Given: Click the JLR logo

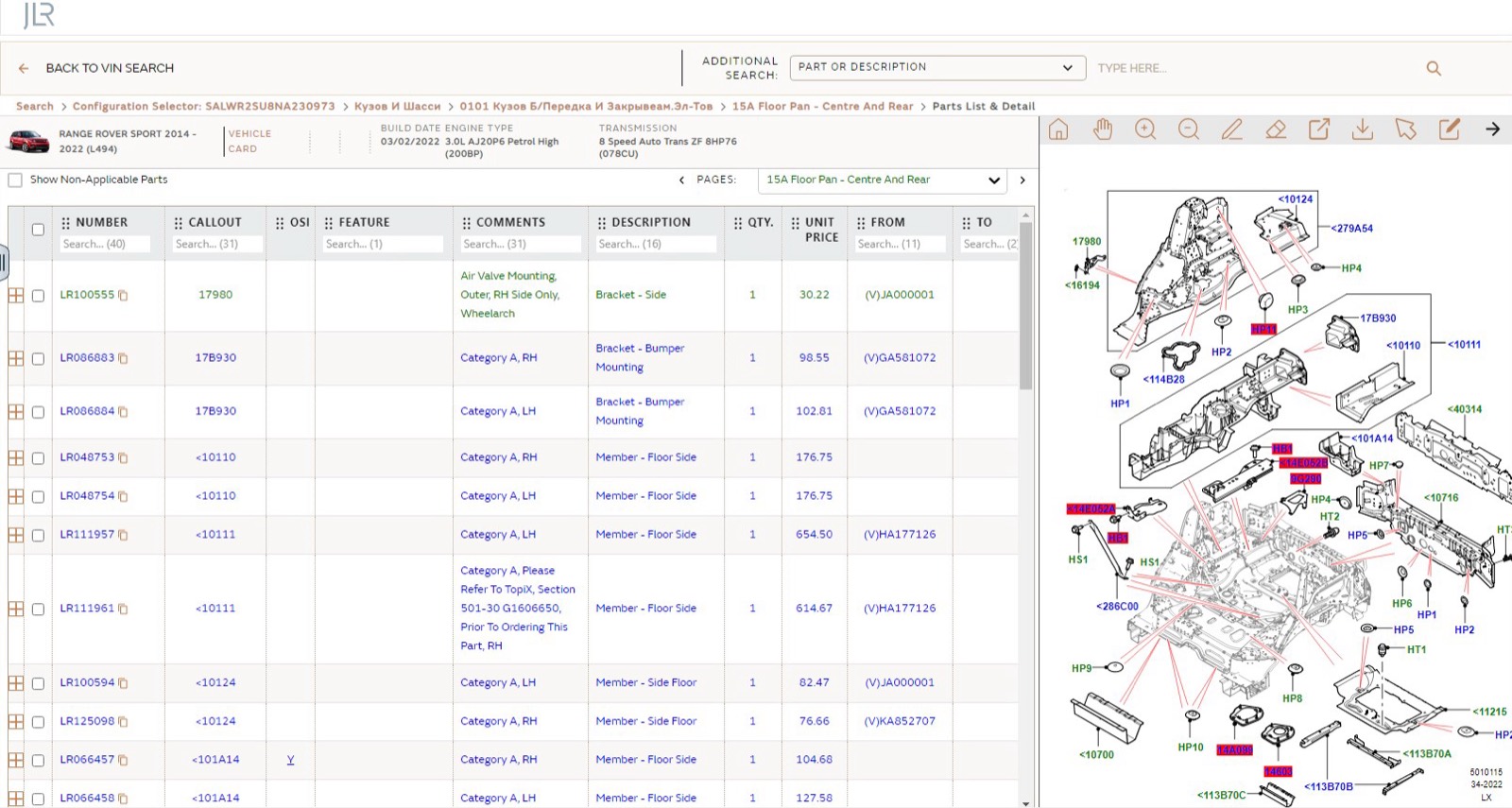Looking at the screenshot, I should click(x=39, y=15).
